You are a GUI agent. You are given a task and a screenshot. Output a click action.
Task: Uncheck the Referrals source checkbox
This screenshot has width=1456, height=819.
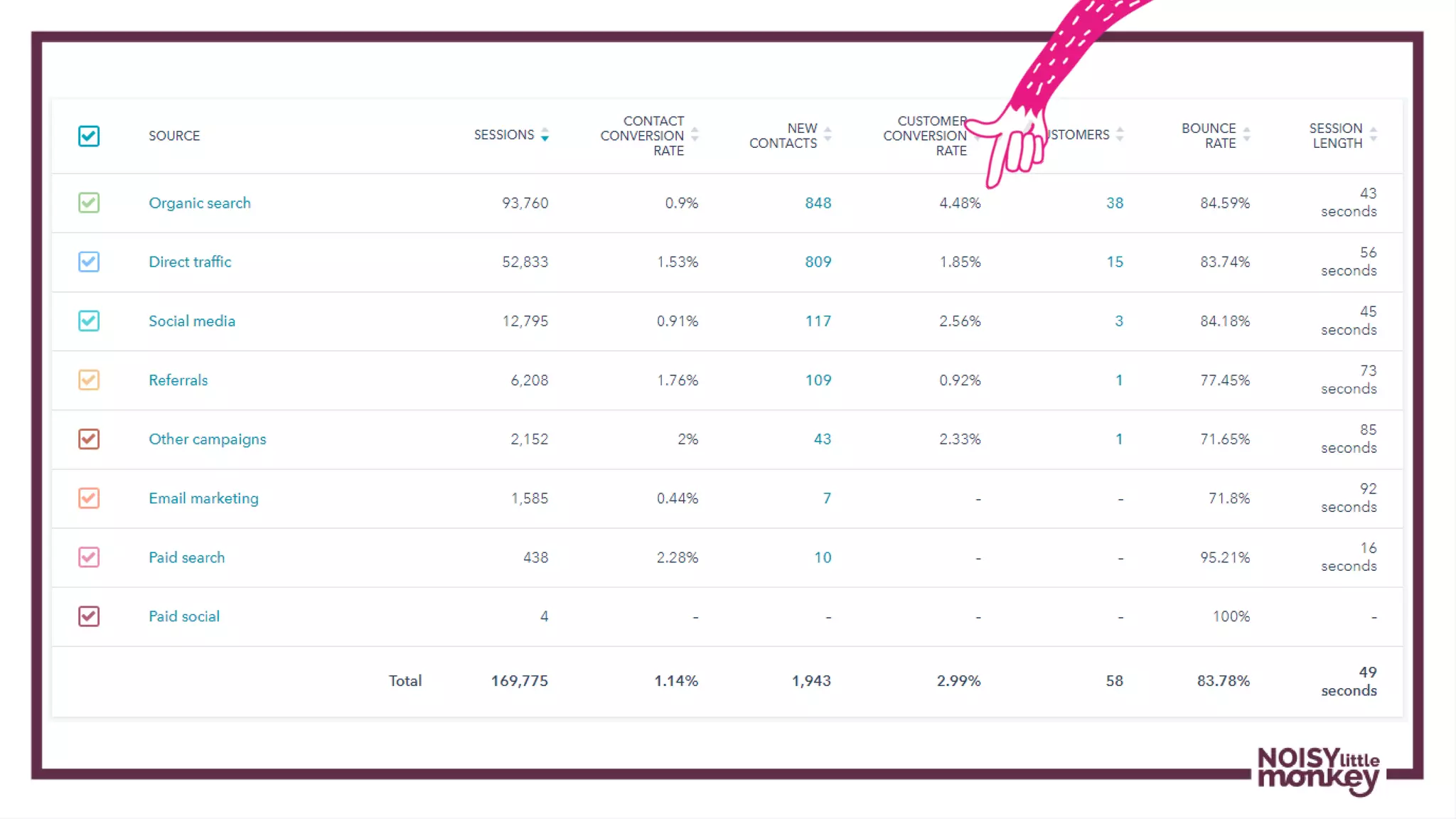[89, 380]
